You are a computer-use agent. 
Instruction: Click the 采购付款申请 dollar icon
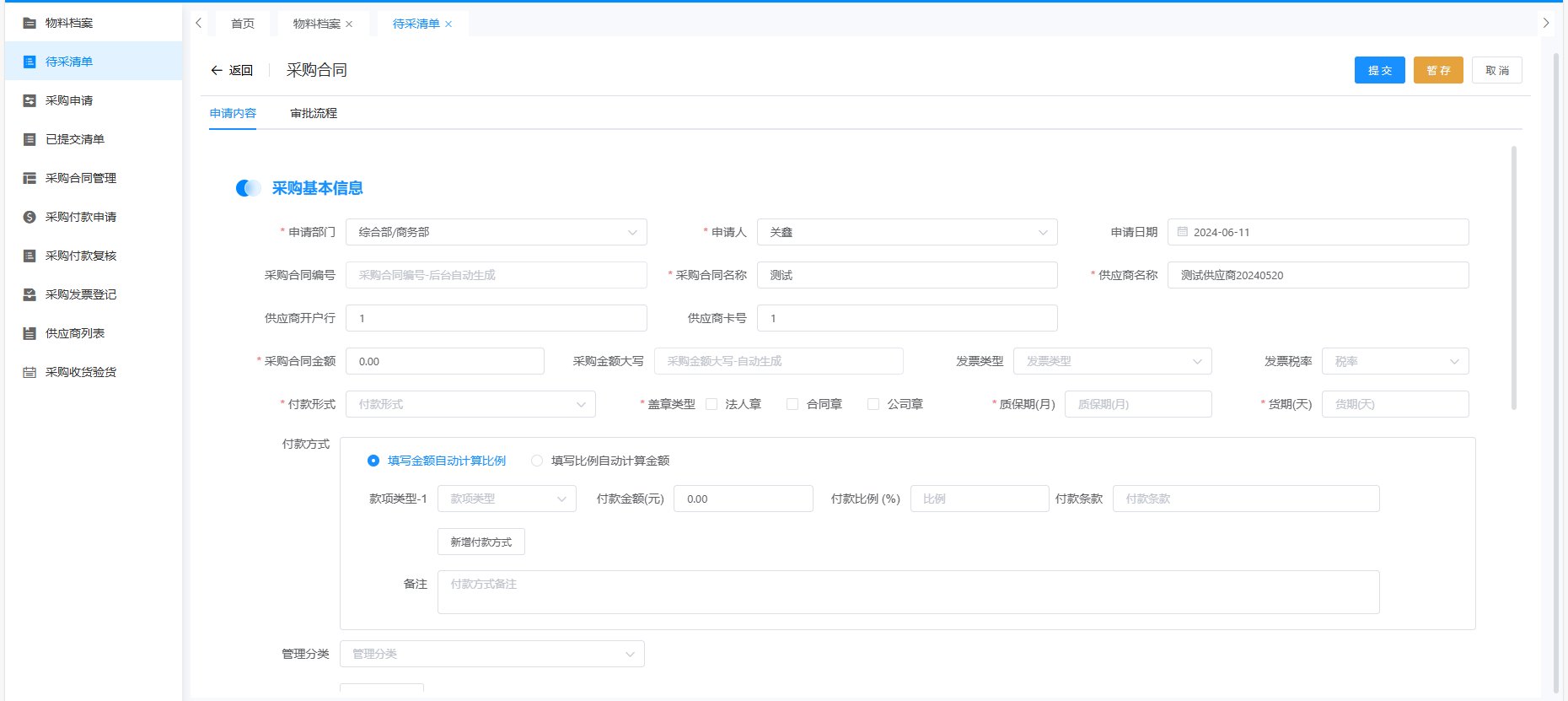click(30, 217)
